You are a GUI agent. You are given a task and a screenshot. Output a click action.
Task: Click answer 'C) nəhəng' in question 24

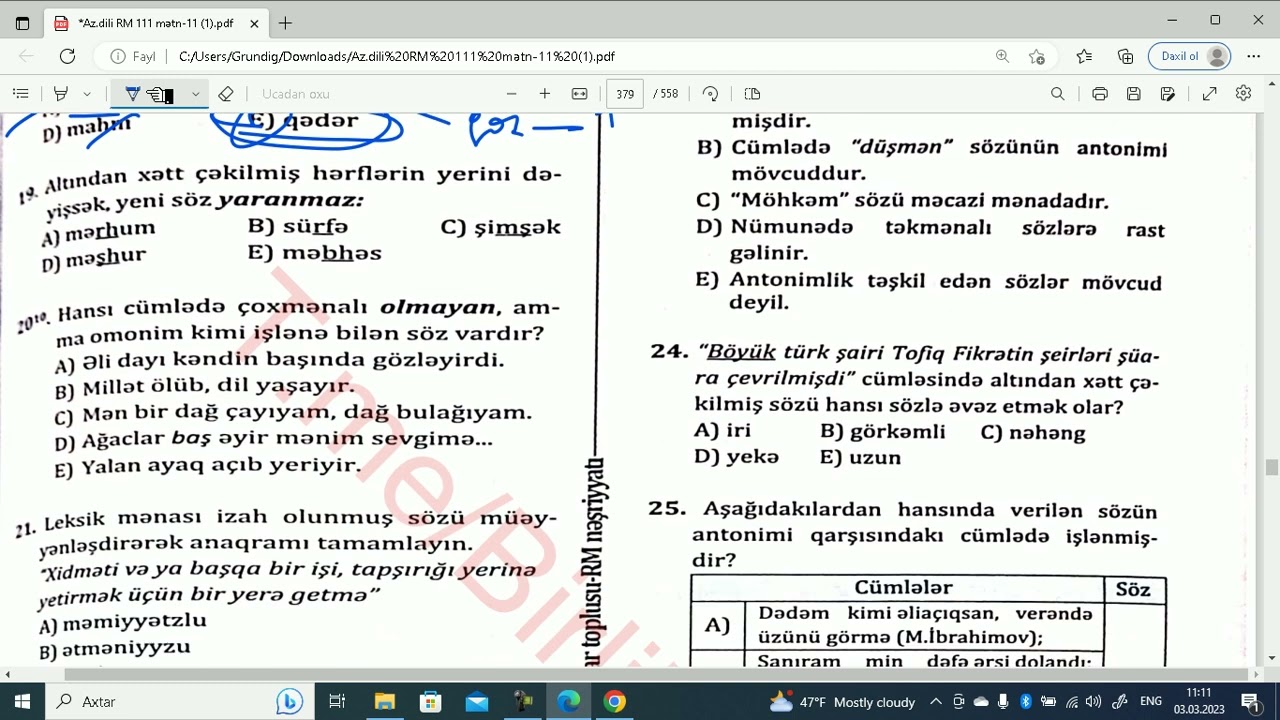(1033, 433)
